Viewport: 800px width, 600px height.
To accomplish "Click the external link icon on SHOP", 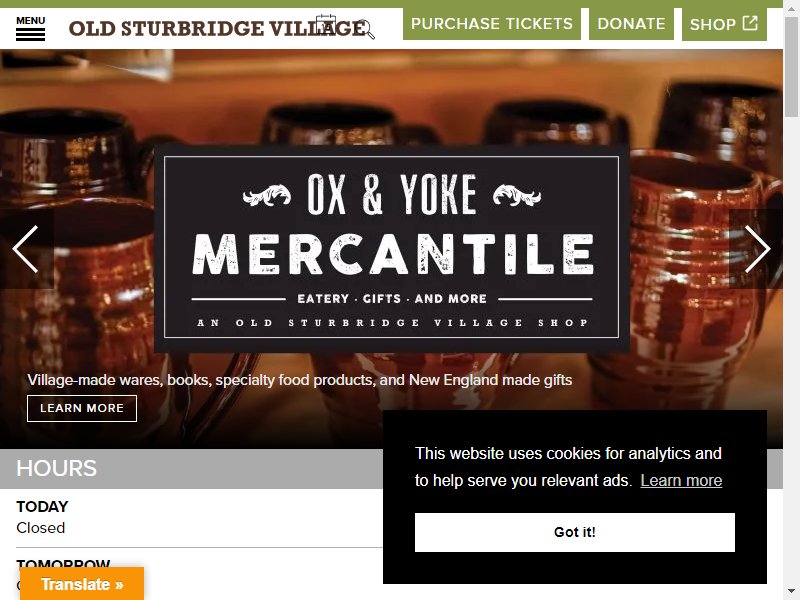I will click(750, 23).
